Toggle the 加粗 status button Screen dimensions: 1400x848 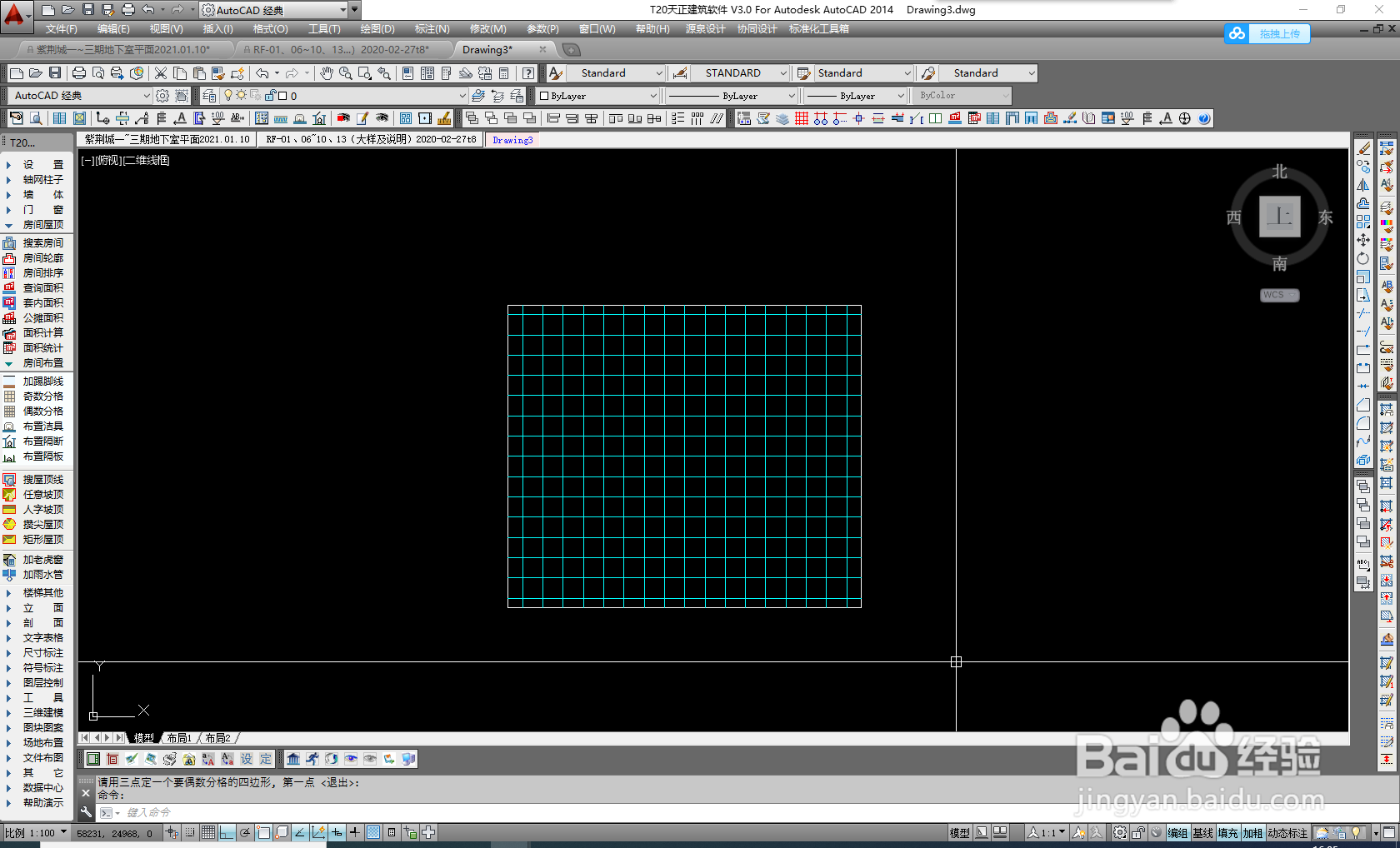point(1252,833)
